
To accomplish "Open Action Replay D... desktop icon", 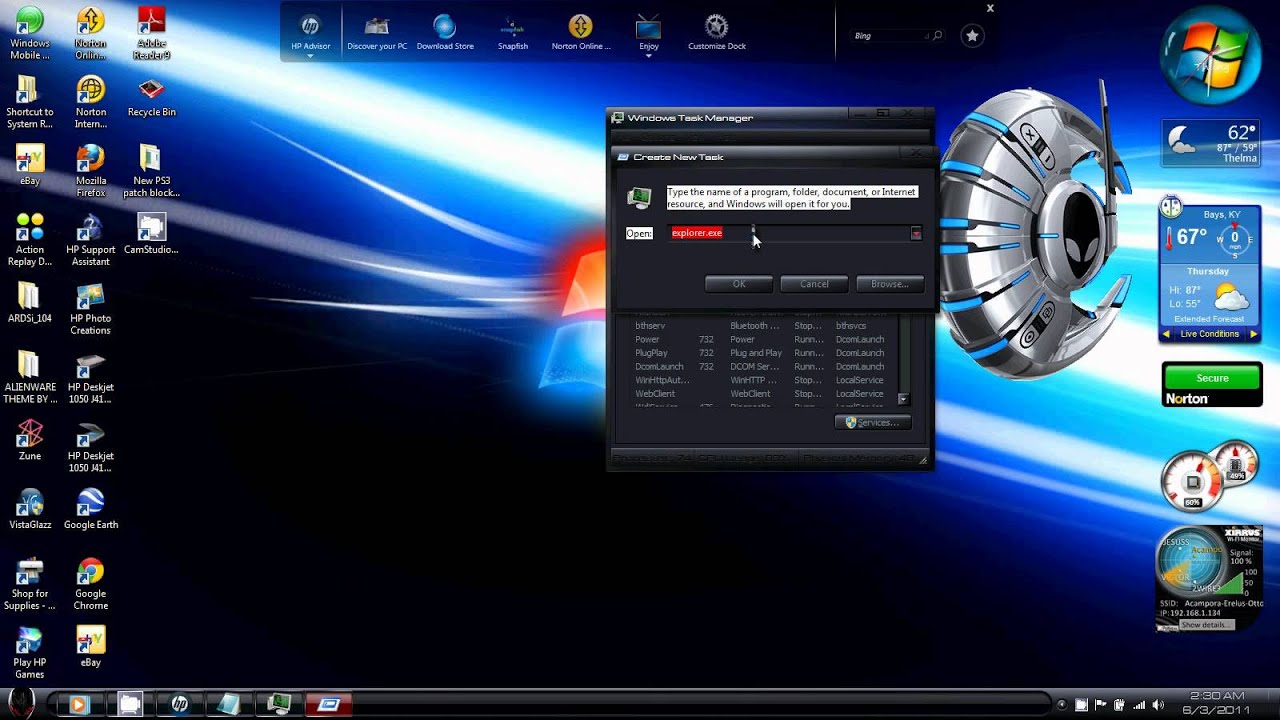I will click(30, 240).
